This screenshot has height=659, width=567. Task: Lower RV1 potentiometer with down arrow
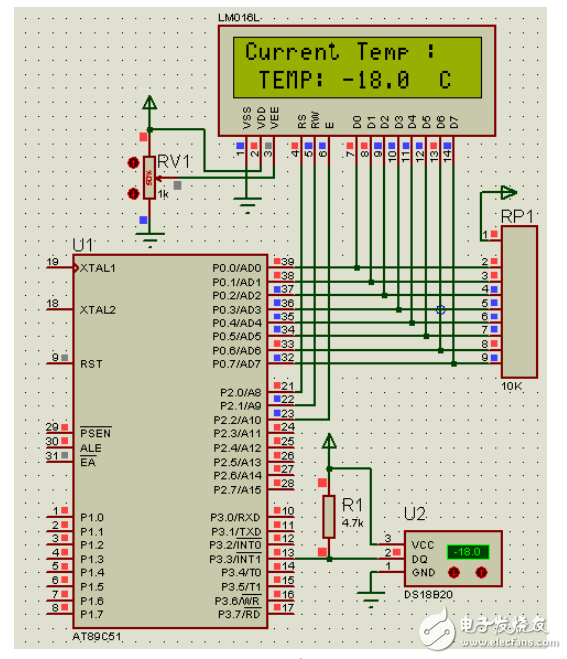tap(134, 193)
